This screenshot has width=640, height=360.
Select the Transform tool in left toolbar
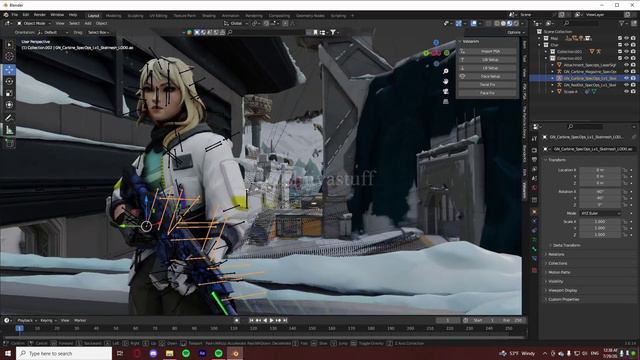pyautogui.click(x=9, y=105)
